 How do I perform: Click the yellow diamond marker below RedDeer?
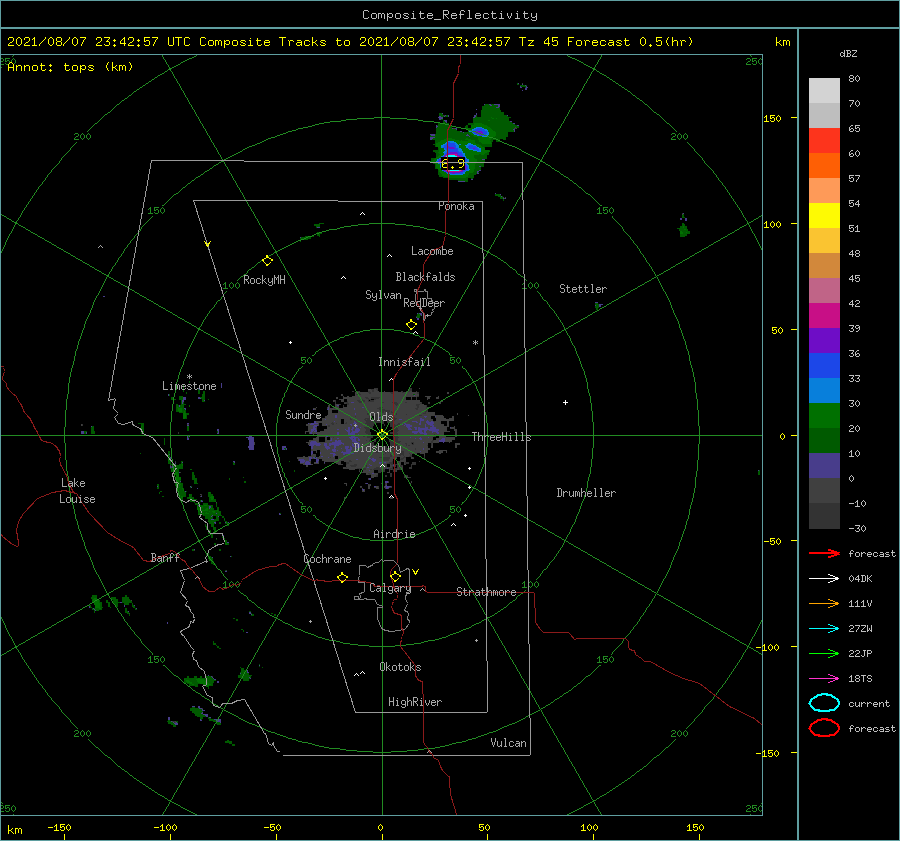pos(411,325)
